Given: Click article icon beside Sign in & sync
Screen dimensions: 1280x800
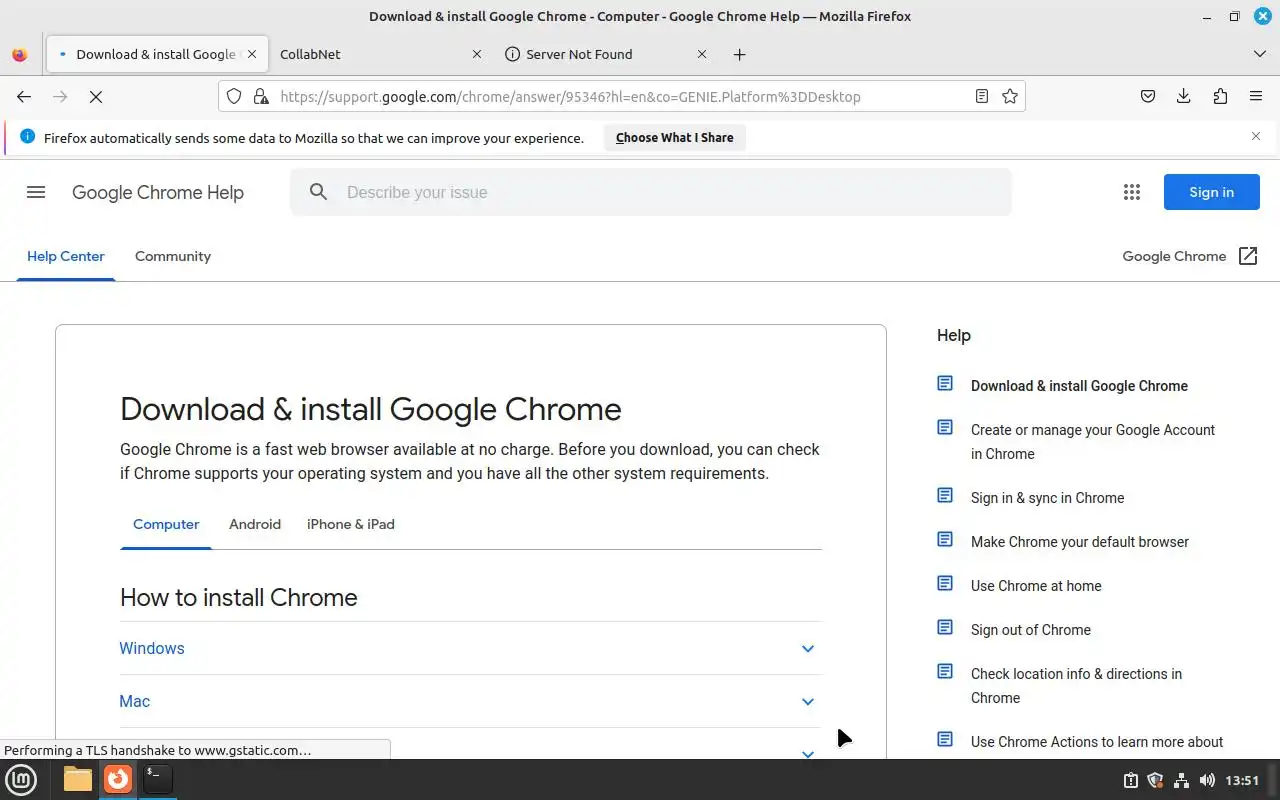Looking at the screenshot, I should 945,495.
